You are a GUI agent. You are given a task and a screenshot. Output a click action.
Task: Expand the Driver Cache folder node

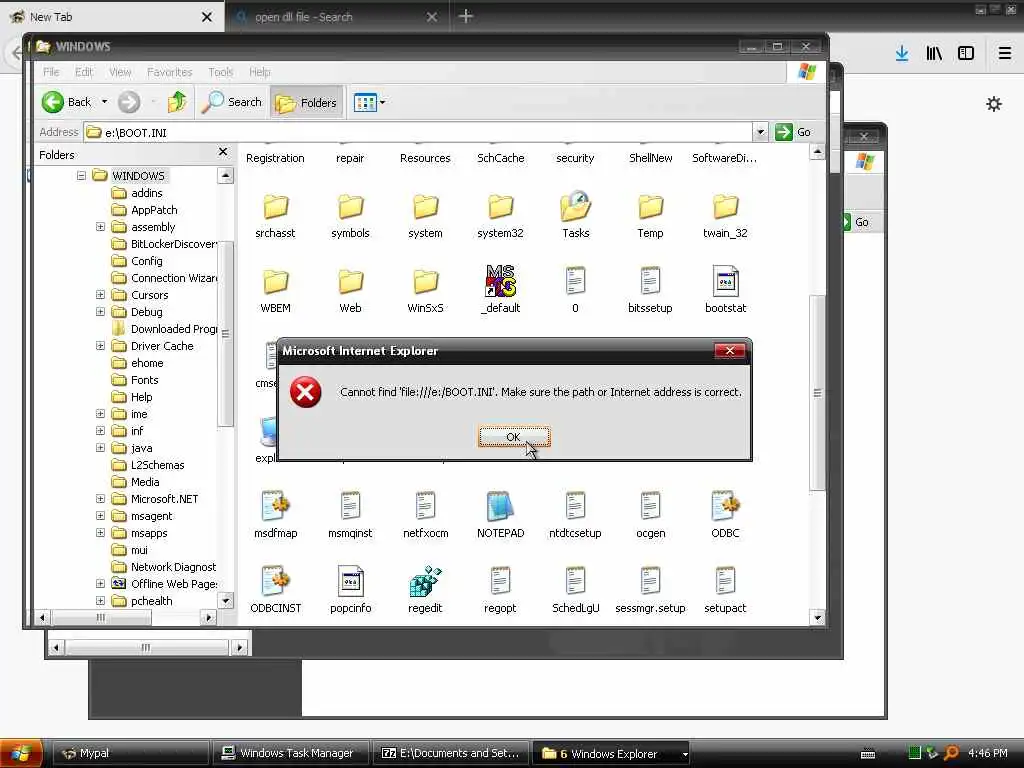coord(100,345)
